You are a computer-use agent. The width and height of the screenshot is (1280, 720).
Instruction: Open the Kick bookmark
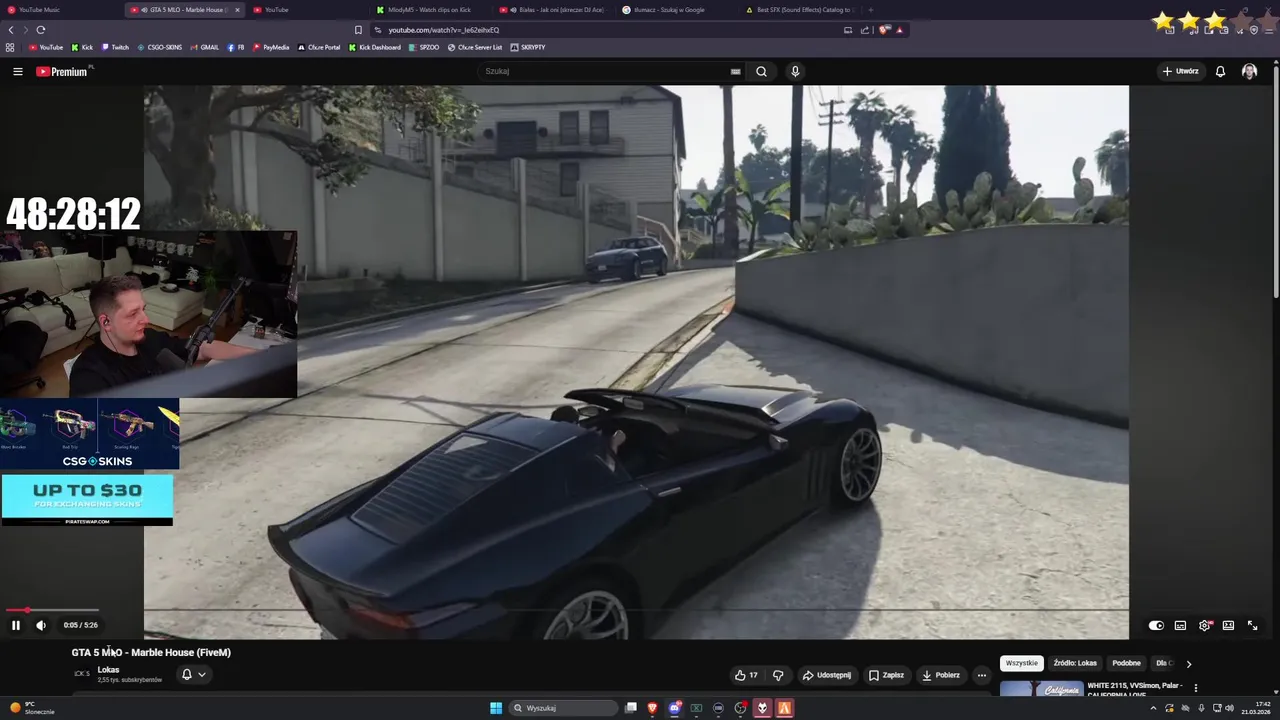(82, 47)
